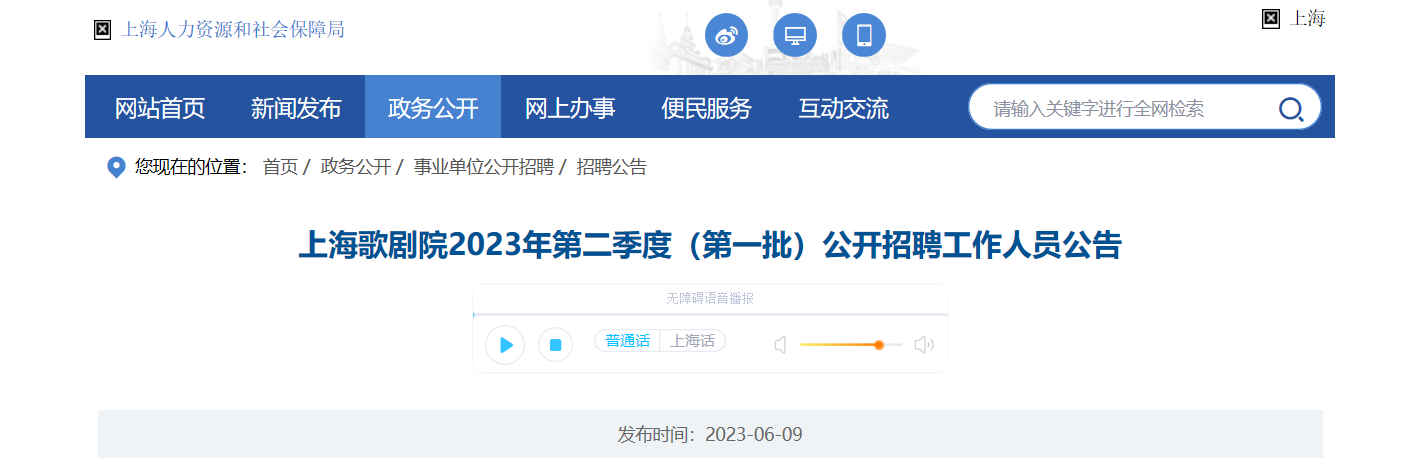Select 上海话 voice option
Image resolution: width=1402 pixels, height=472 pixels.
[693, 341]
